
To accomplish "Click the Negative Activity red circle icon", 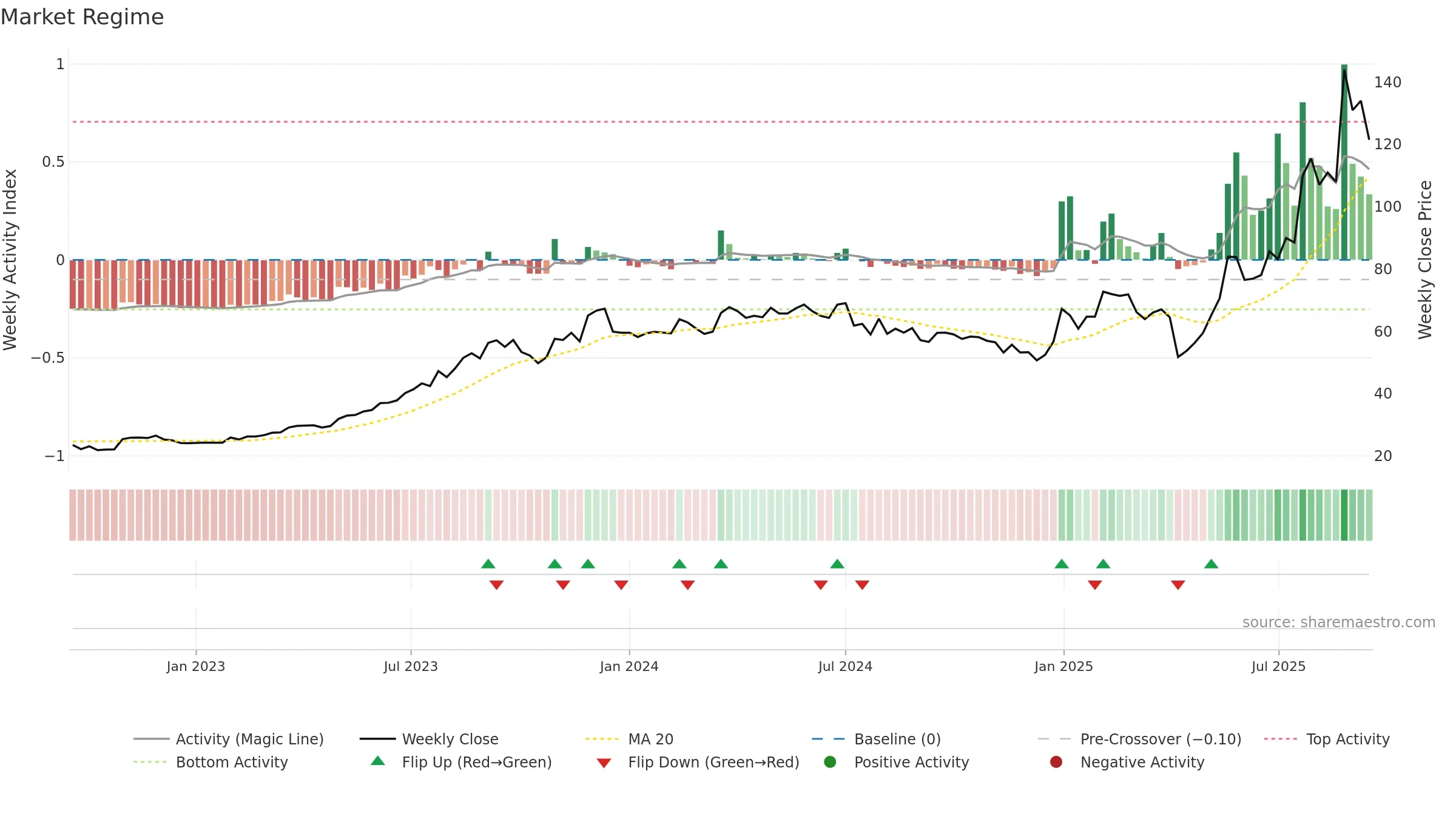I will coord(1056,761).
